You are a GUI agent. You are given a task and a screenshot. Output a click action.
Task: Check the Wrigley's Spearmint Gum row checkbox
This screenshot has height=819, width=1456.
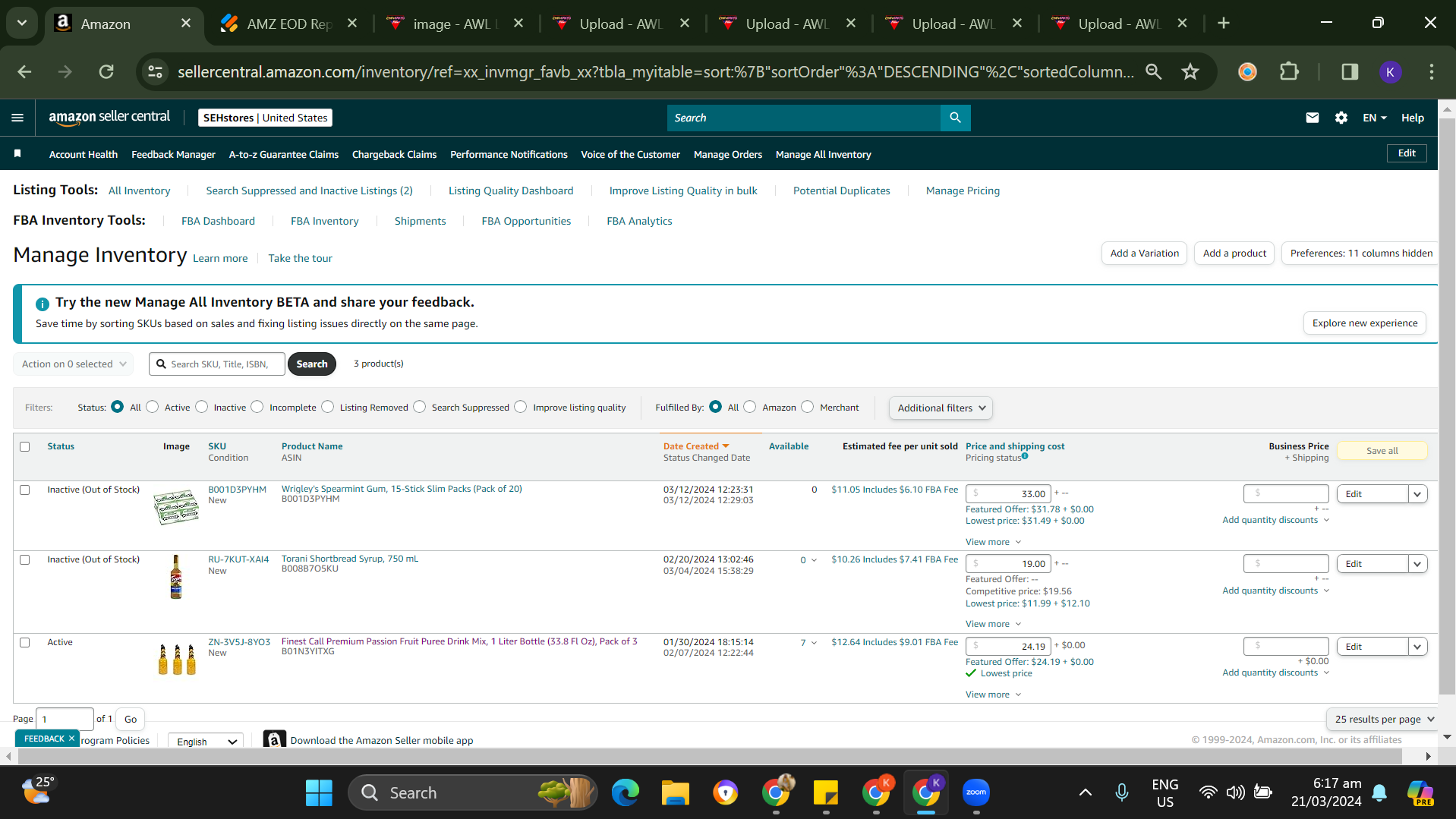tap(25, 490)
